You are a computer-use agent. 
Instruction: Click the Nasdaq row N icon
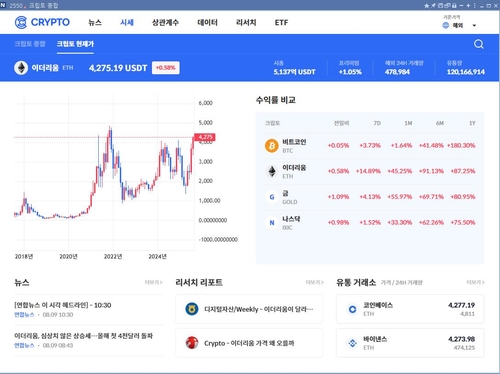(x=272, y=223)
